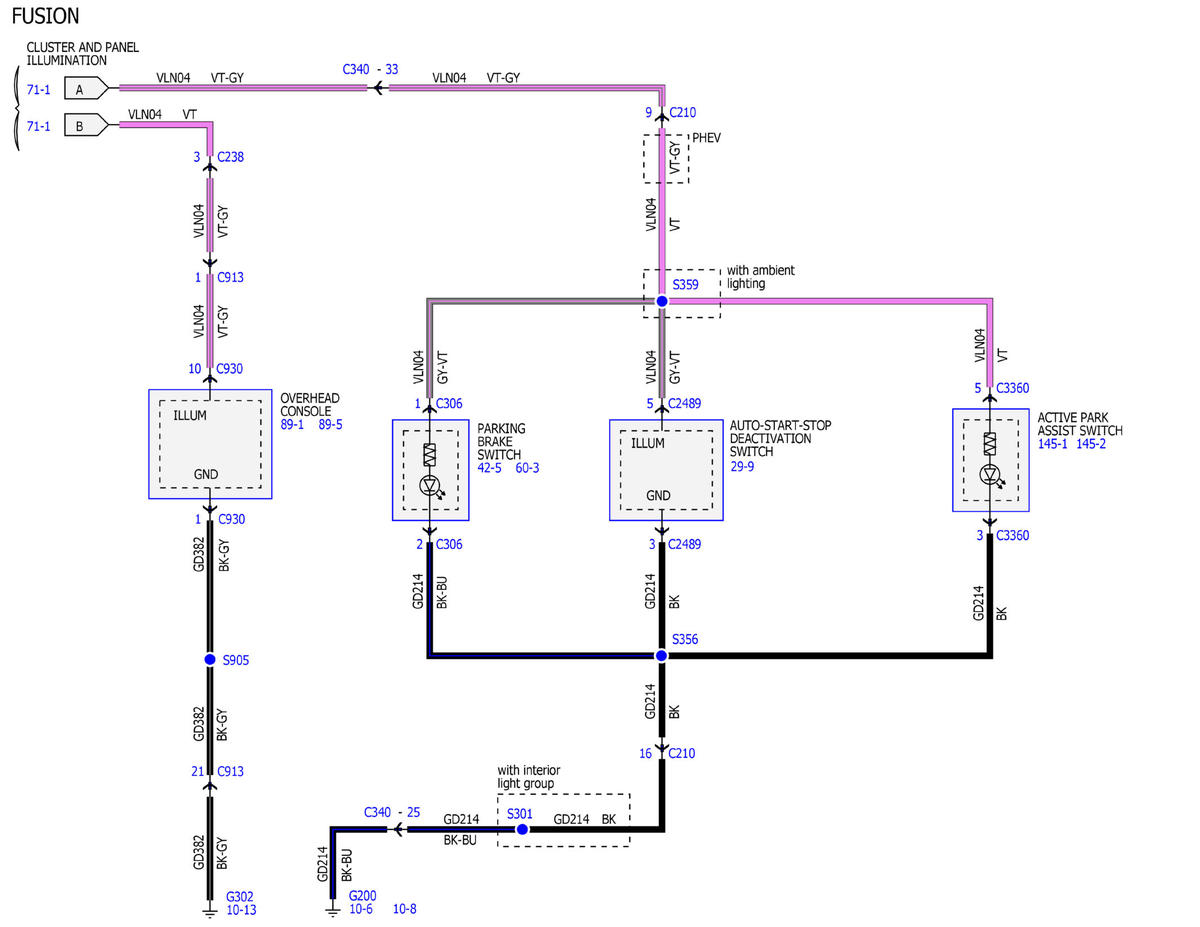Click the G200 ground symbol
1200x927 pixels.
tap(332, 911)
